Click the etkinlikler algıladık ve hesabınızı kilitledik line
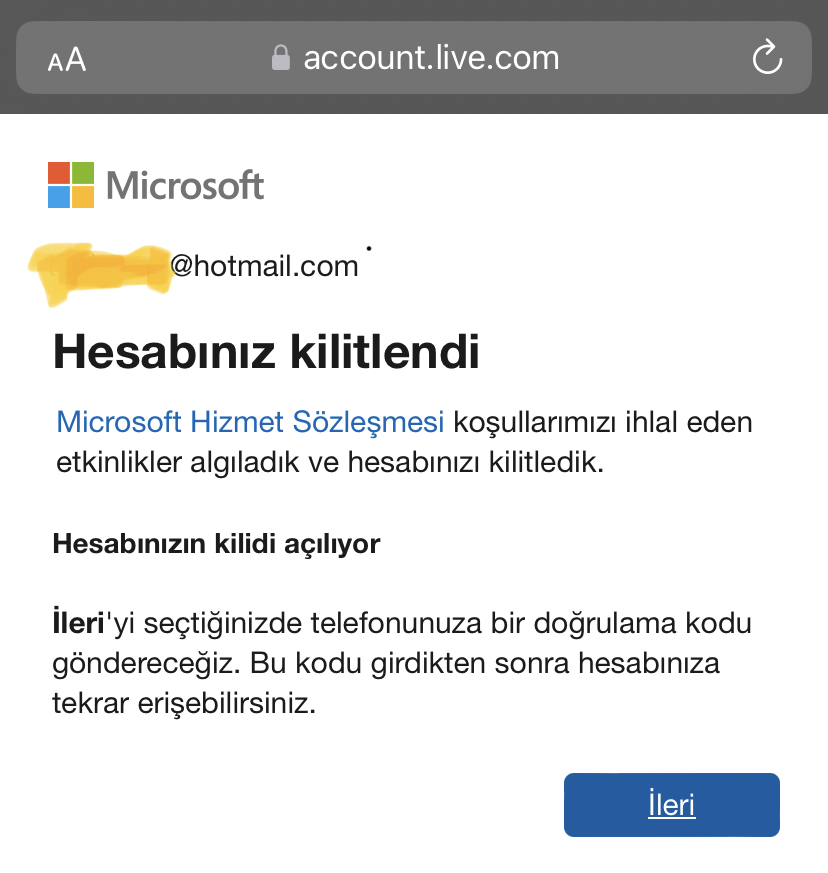The image size is (828, 873). click(x=330, y=462)
